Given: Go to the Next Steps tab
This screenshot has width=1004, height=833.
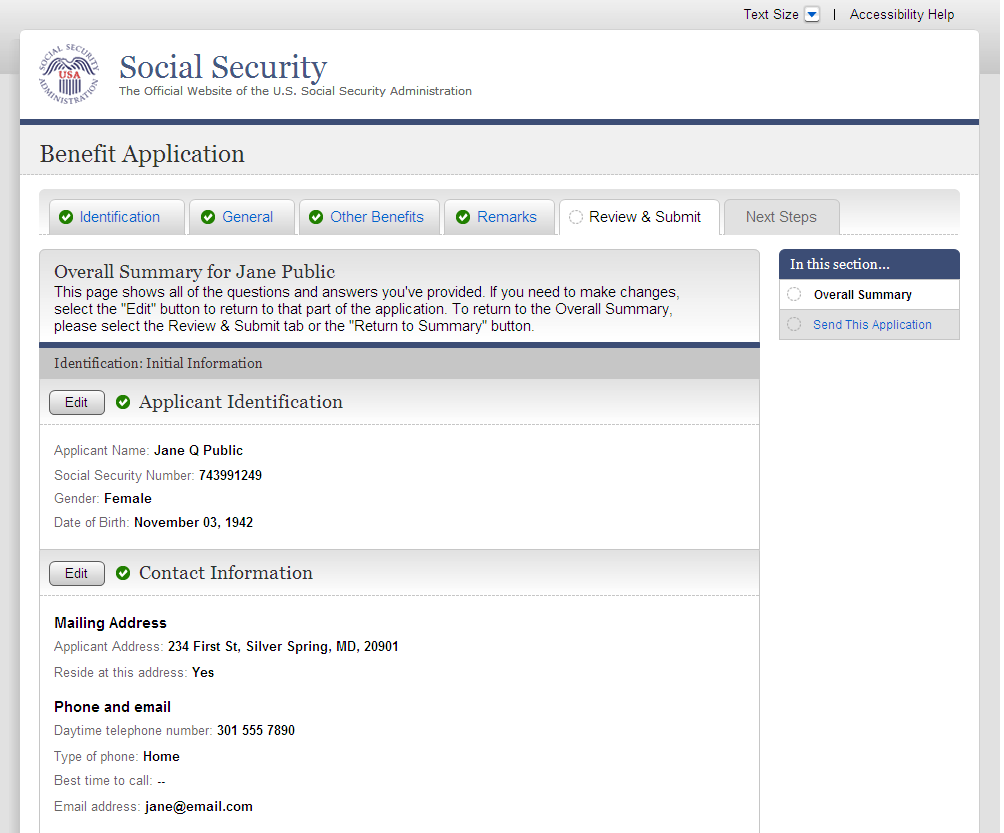Looking at the screenshot, I should (781, 217).
